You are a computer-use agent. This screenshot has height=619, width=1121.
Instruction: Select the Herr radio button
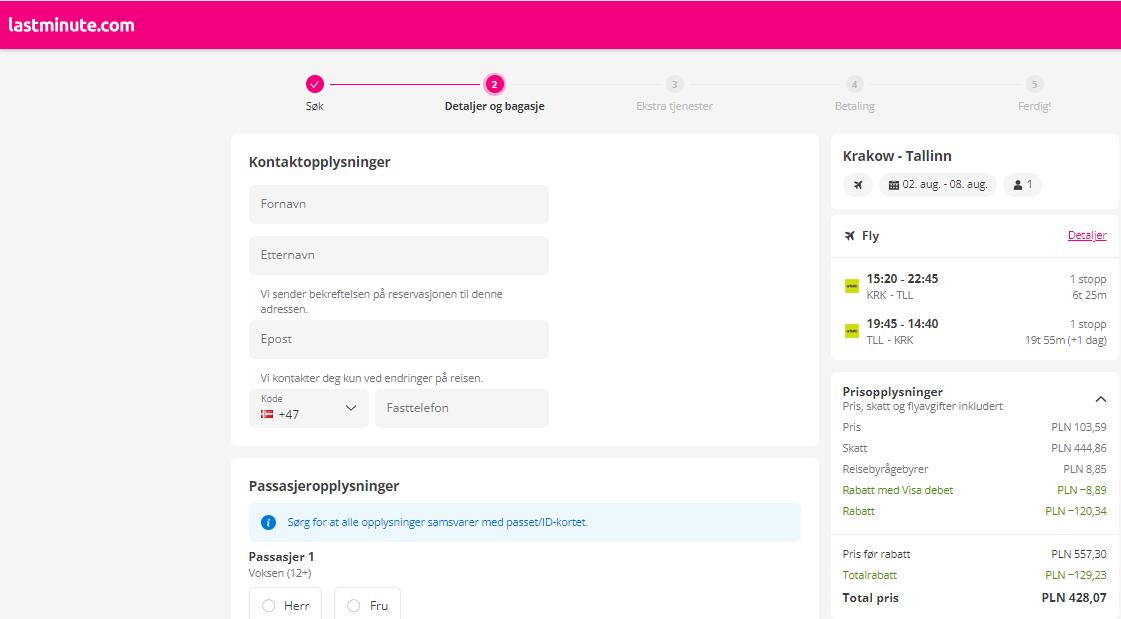click(x=269, y=606)
